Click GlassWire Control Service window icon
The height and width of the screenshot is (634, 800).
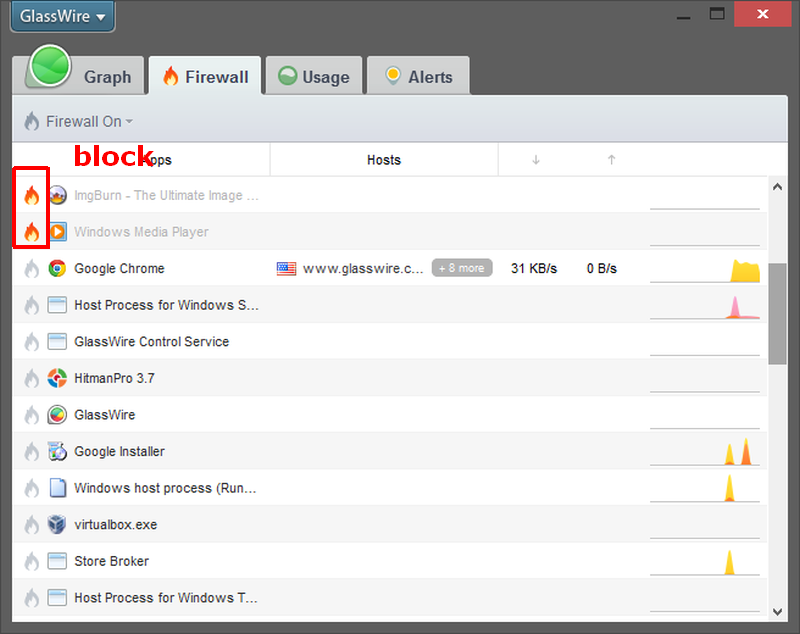[x=57, y=341]
